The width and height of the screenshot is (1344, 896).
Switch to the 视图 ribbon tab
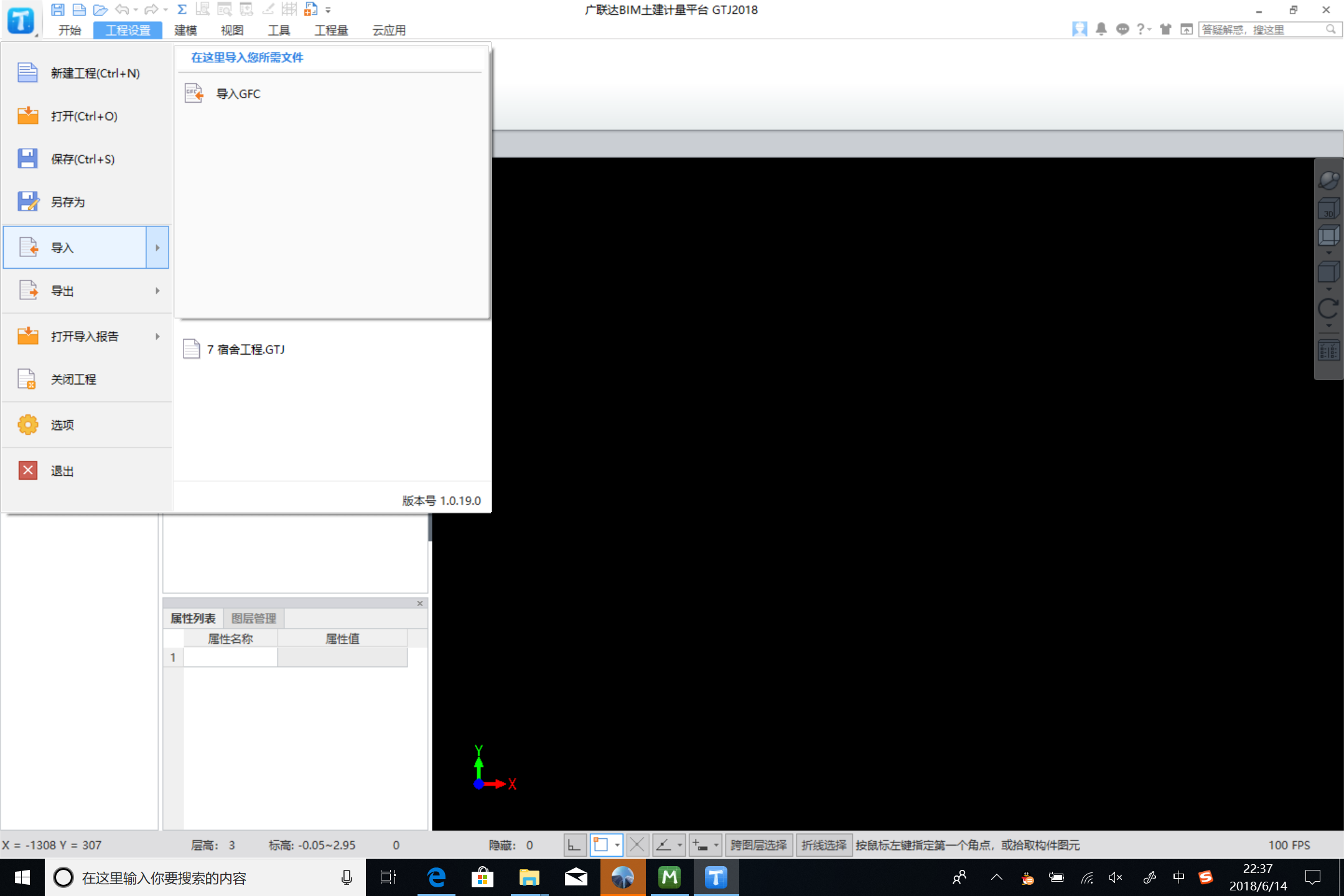[232, 30]
